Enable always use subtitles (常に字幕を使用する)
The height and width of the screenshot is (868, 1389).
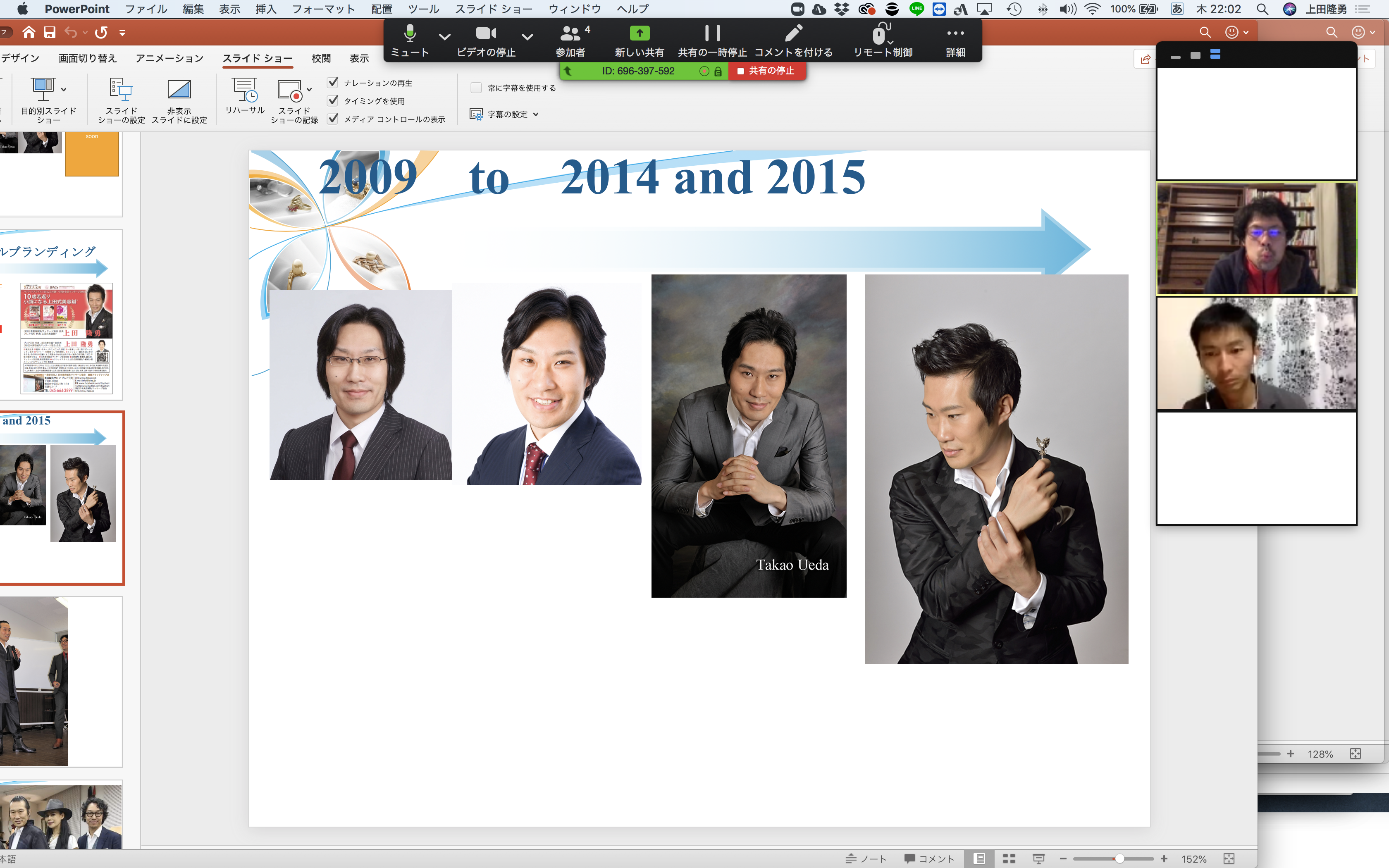click(x=476, y=88)
